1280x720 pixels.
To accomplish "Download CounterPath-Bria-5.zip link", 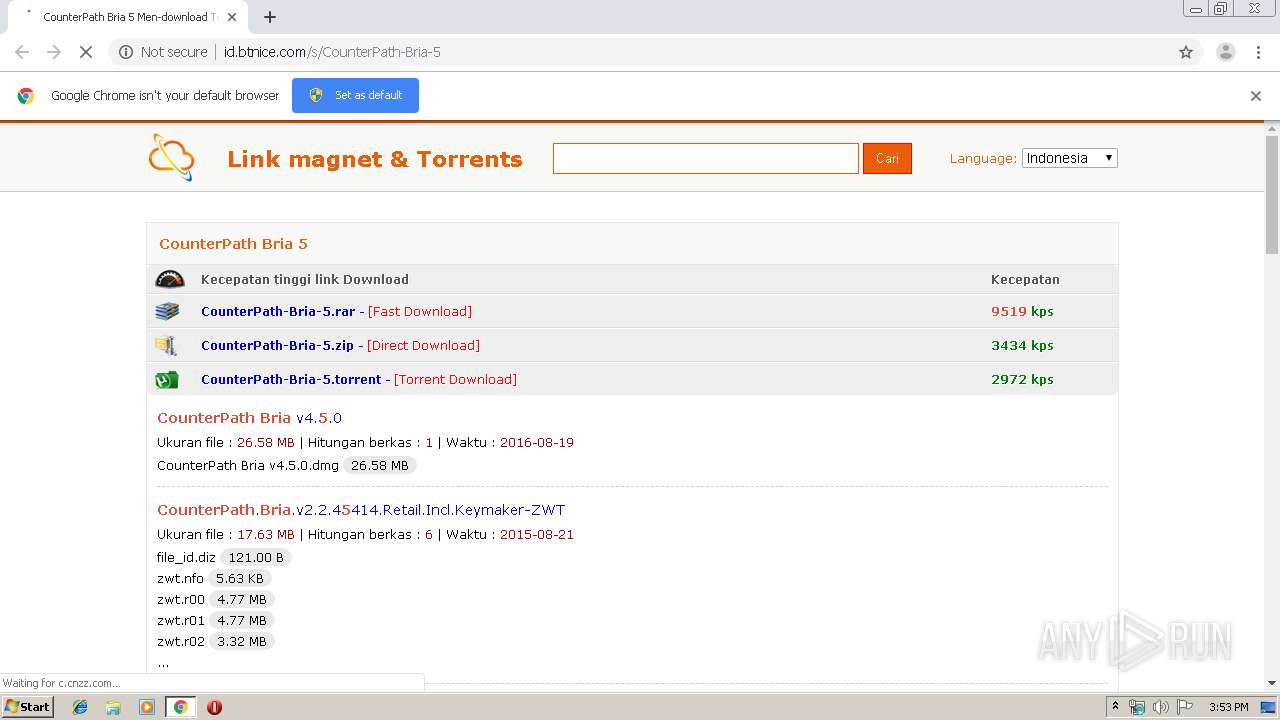I will pos(277,345).
